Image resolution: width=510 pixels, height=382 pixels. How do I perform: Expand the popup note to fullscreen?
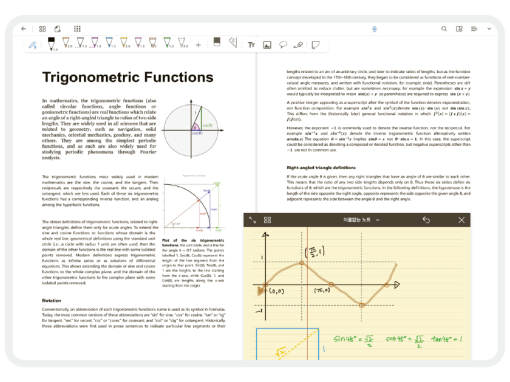(x=252, y=220)
